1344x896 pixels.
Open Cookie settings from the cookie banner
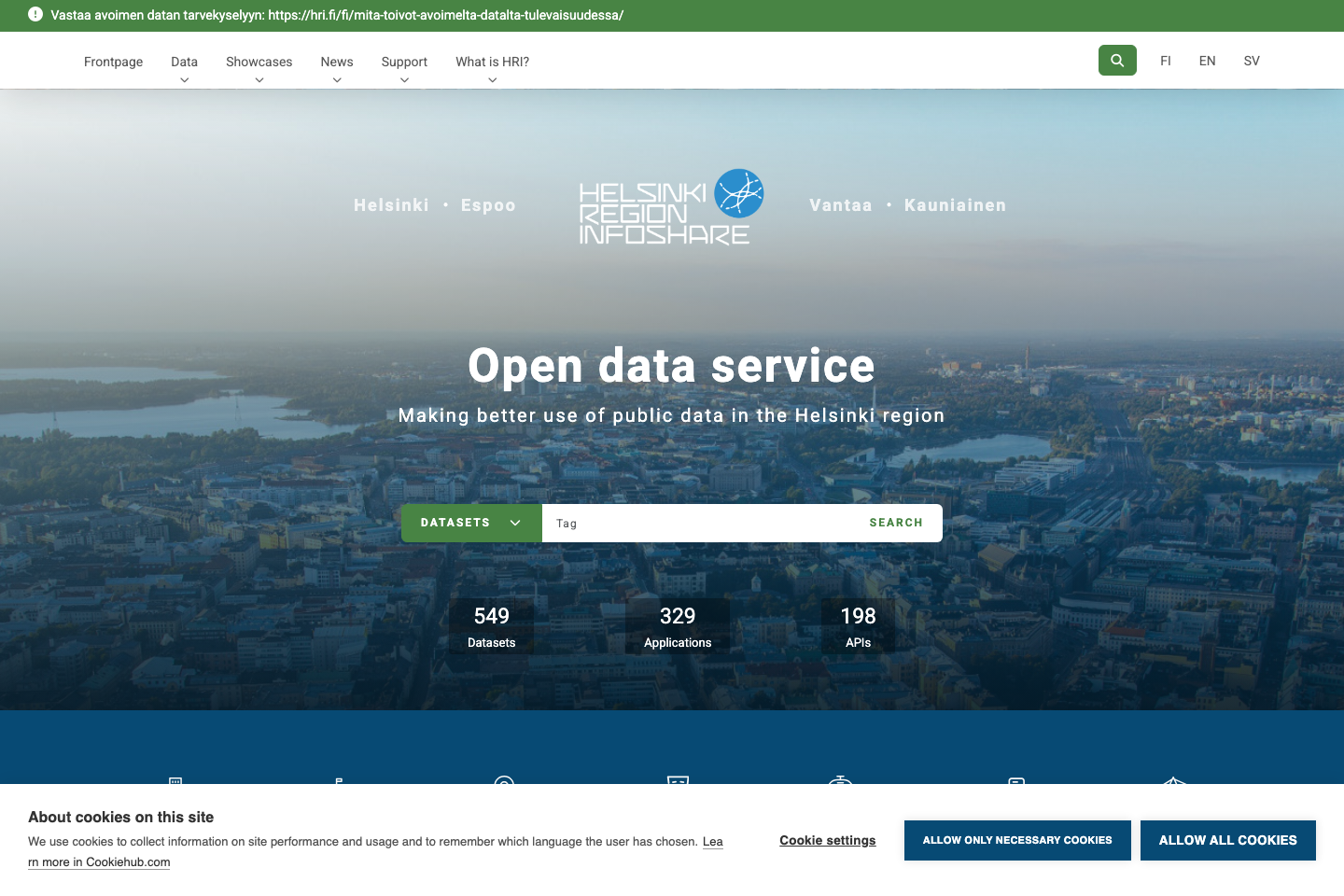pos(827,840)
